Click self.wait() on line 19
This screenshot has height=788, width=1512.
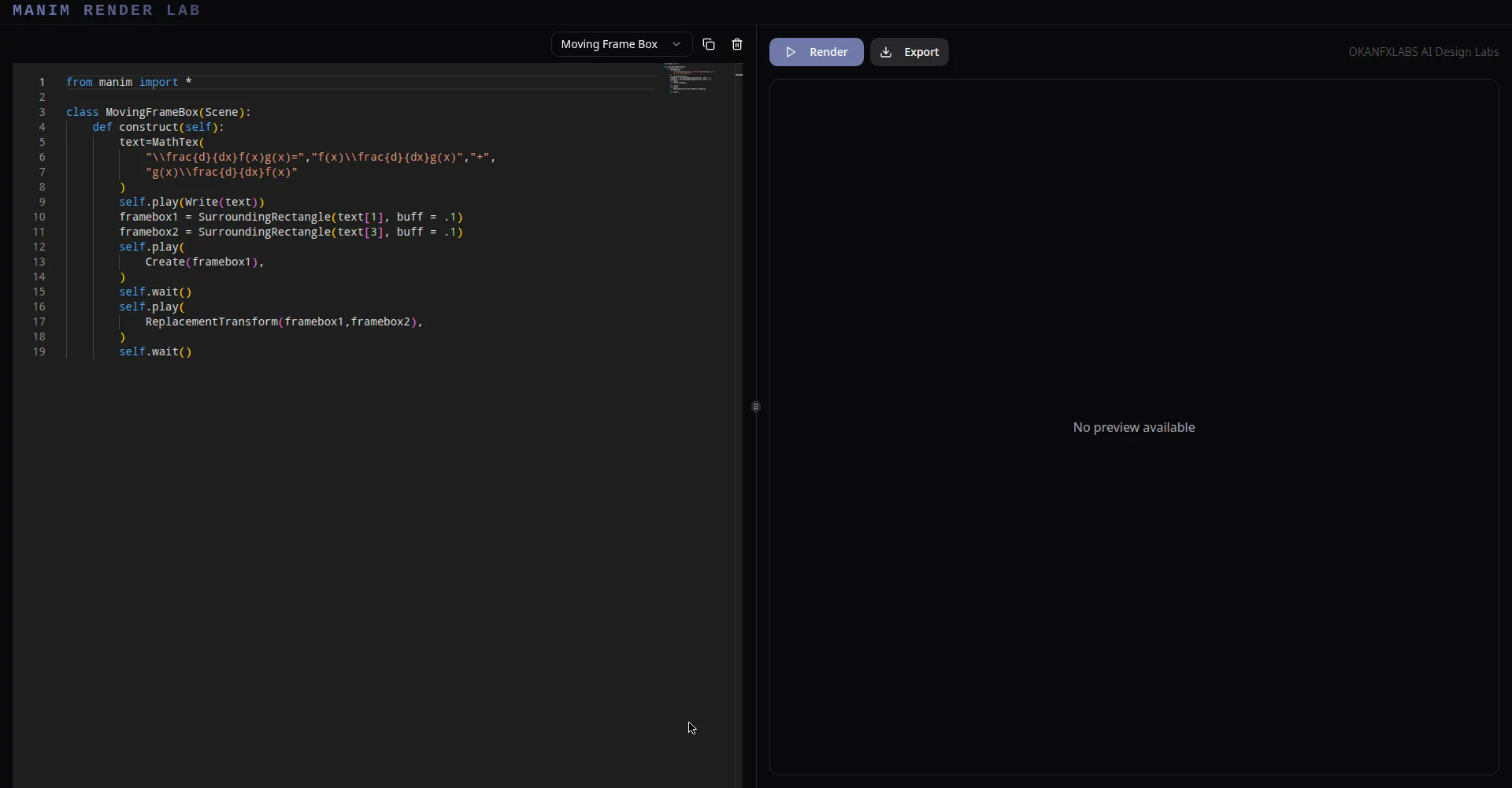pos(156,351)
